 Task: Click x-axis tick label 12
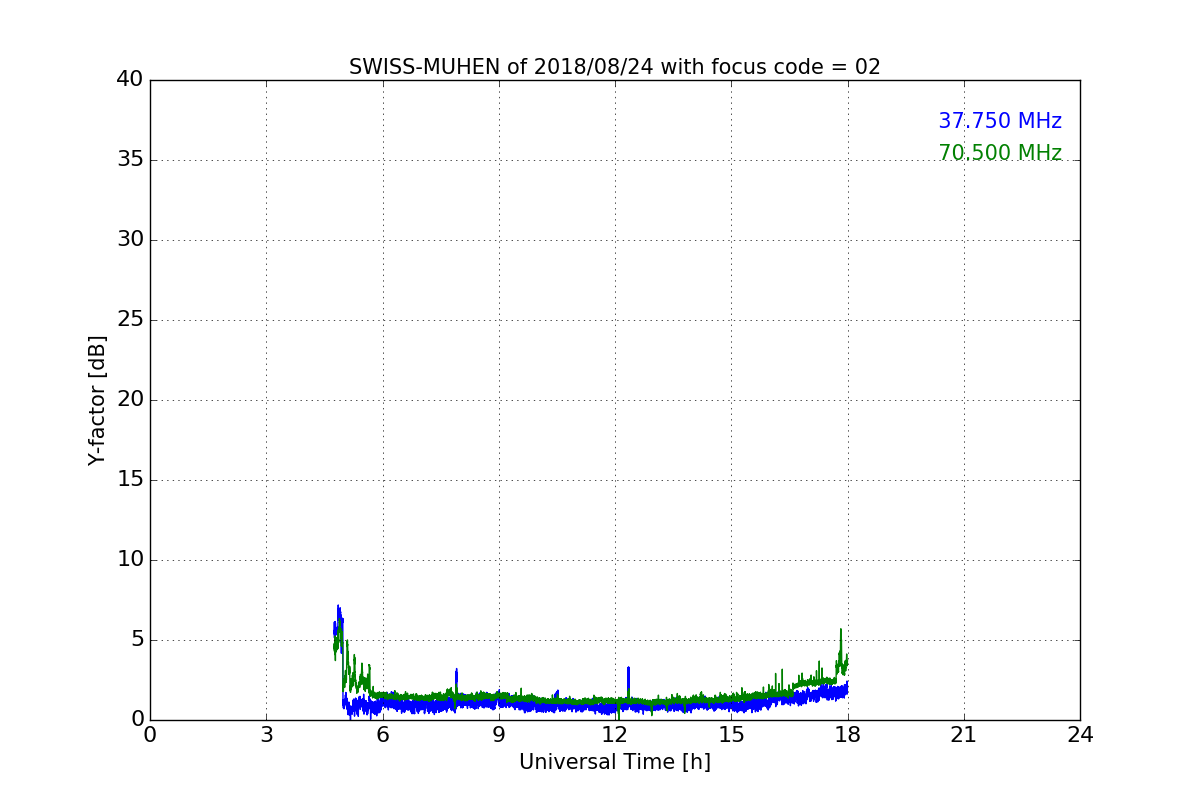pos(614,735)
